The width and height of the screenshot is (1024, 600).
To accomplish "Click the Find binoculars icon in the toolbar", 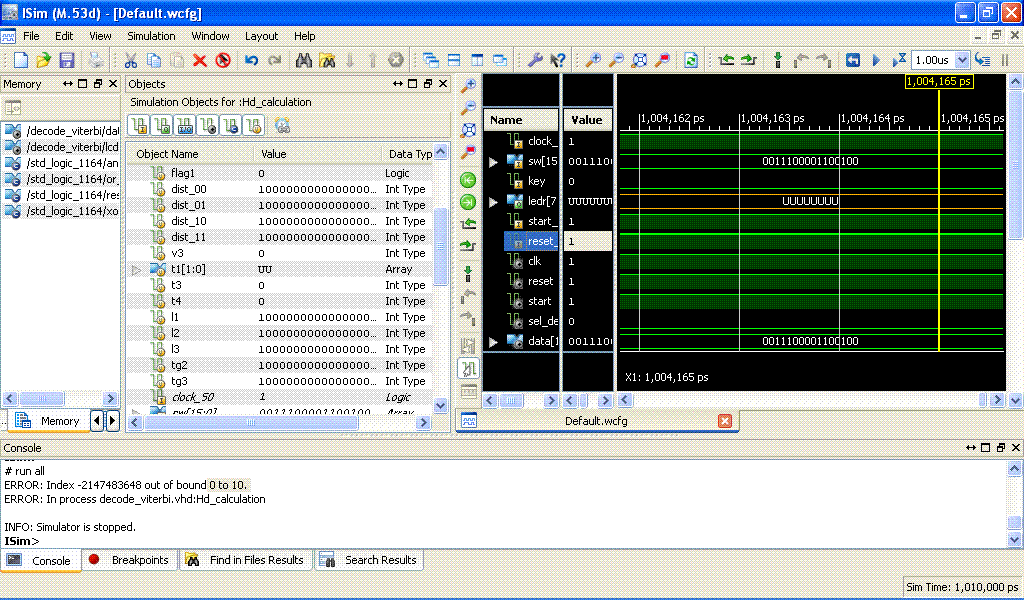I will coord(304,60).
